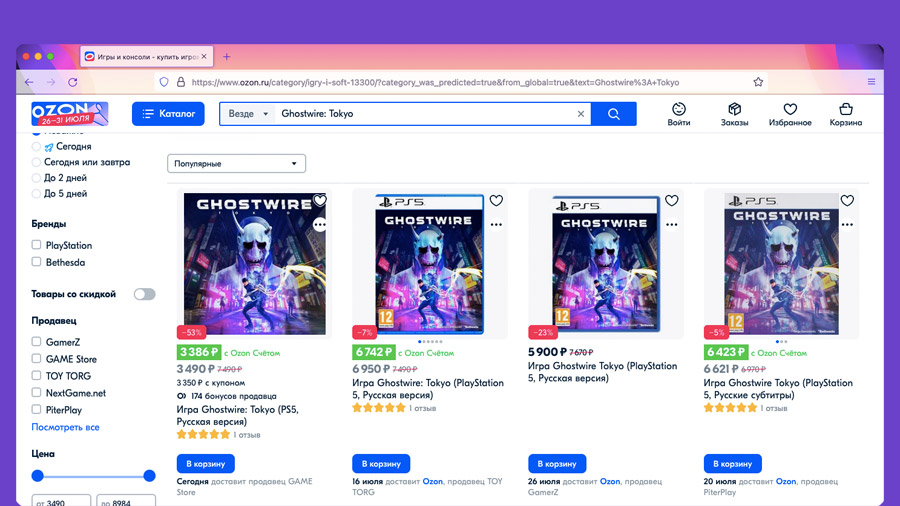Open the Везде search scope dropdown
Screen dimensions: 900x506
[248, 114]
